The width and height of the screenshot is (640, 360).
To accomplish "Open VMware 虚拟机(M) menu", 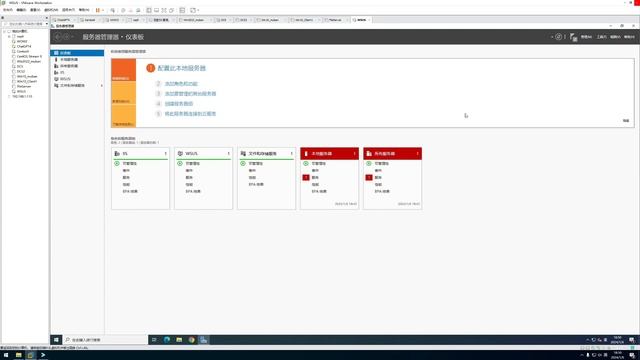I will (x=51, y=10).
